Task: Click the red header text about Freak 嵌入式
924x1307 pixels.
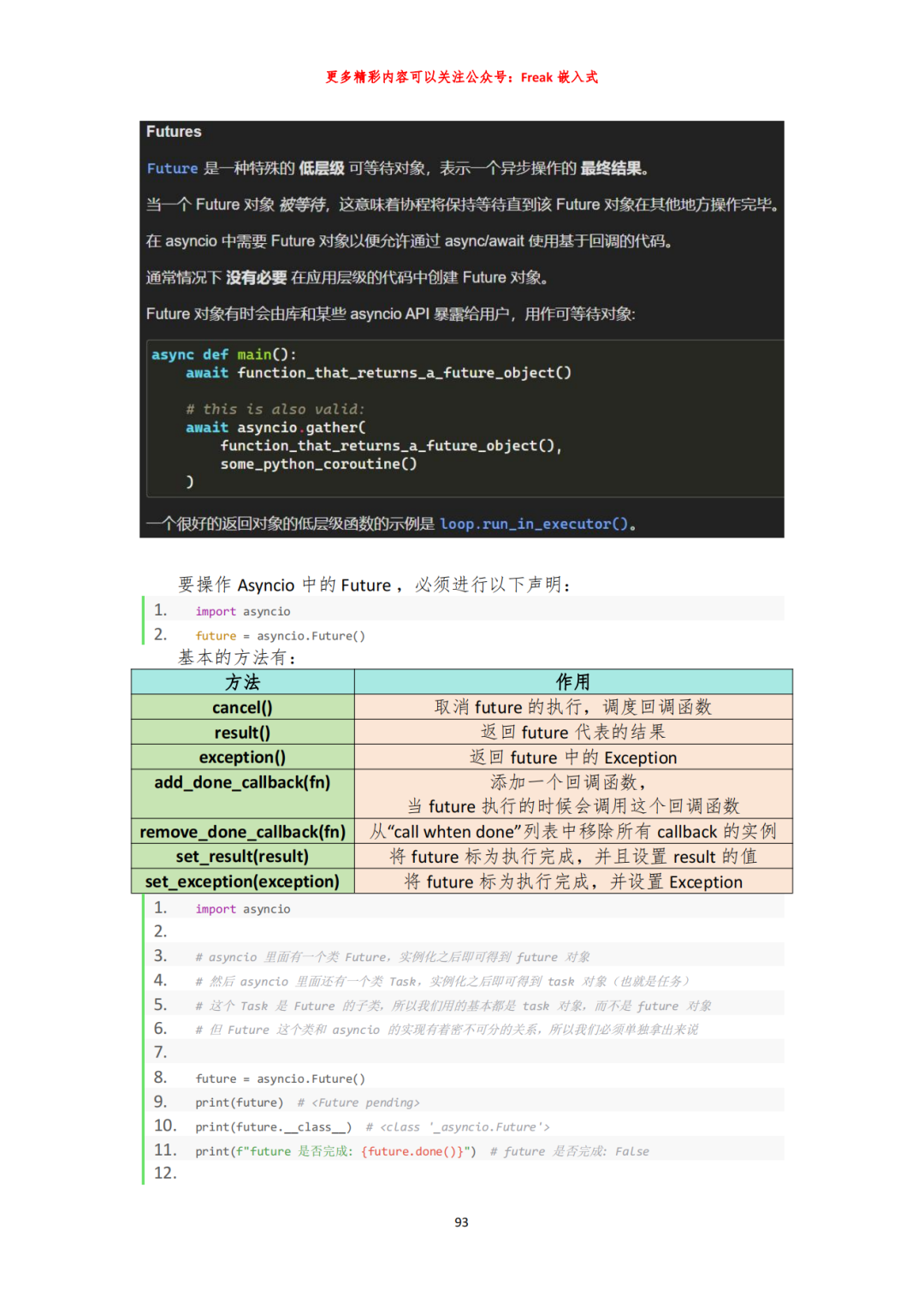Action: click(x=461, y=77)
